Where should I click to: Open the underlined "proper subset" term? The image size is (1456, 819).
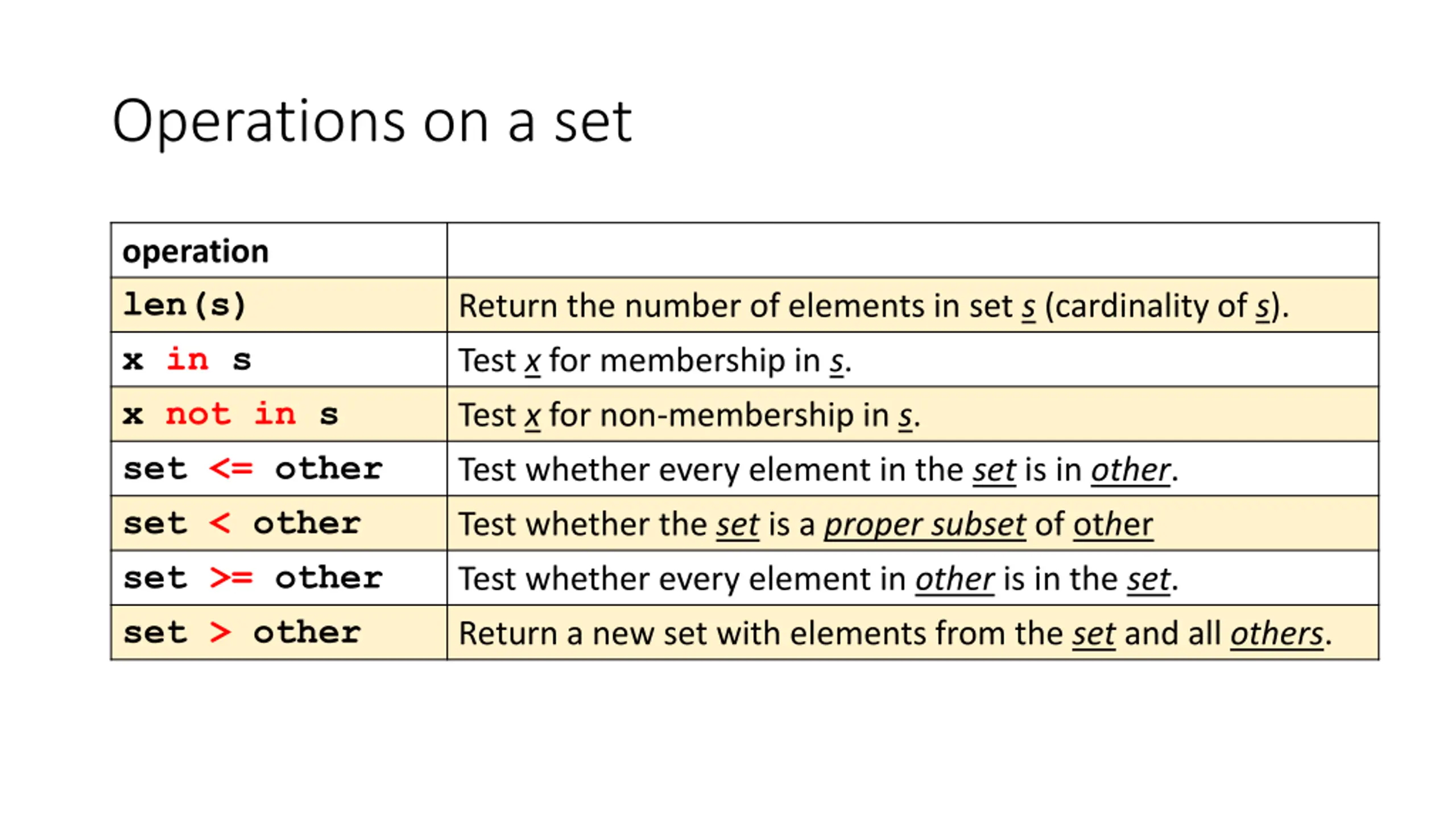pyautogui.click(x=925, y=524)
